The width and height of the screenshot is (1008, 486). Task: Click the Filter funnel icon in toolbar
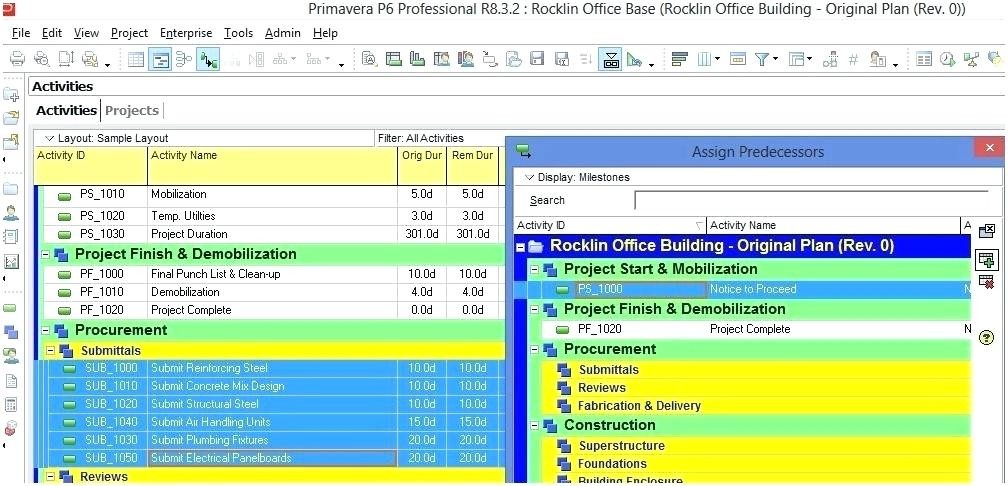point(762,59)
